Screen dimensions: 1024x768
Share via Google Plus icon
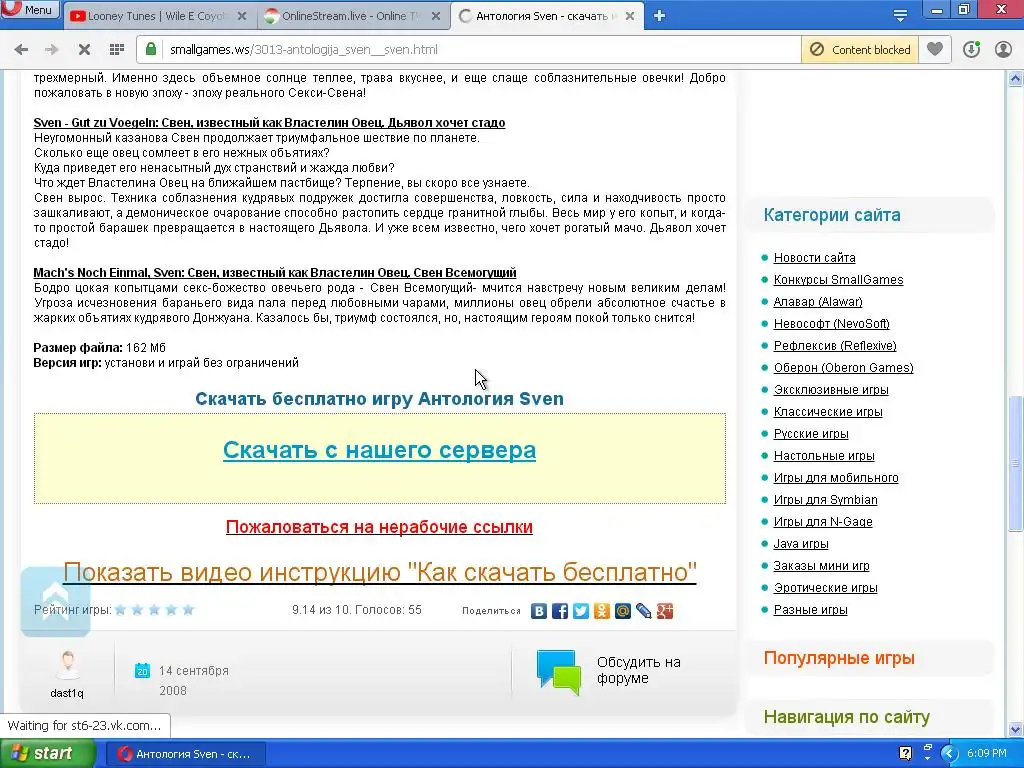point(665,611)
